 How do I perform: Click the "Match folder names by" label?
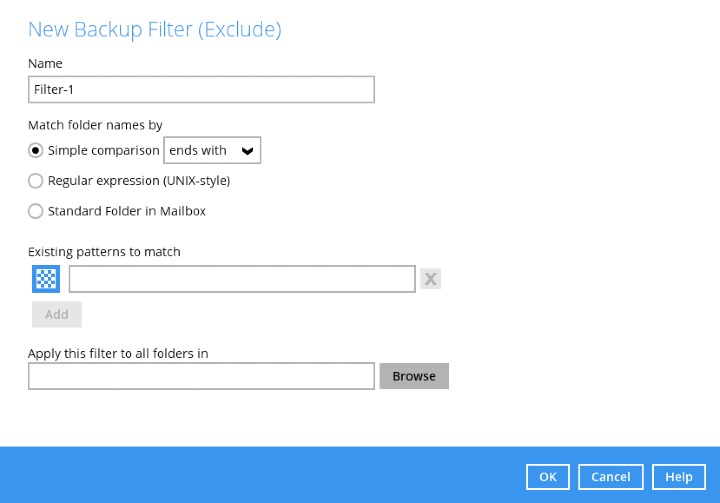(x=95, y=125)
